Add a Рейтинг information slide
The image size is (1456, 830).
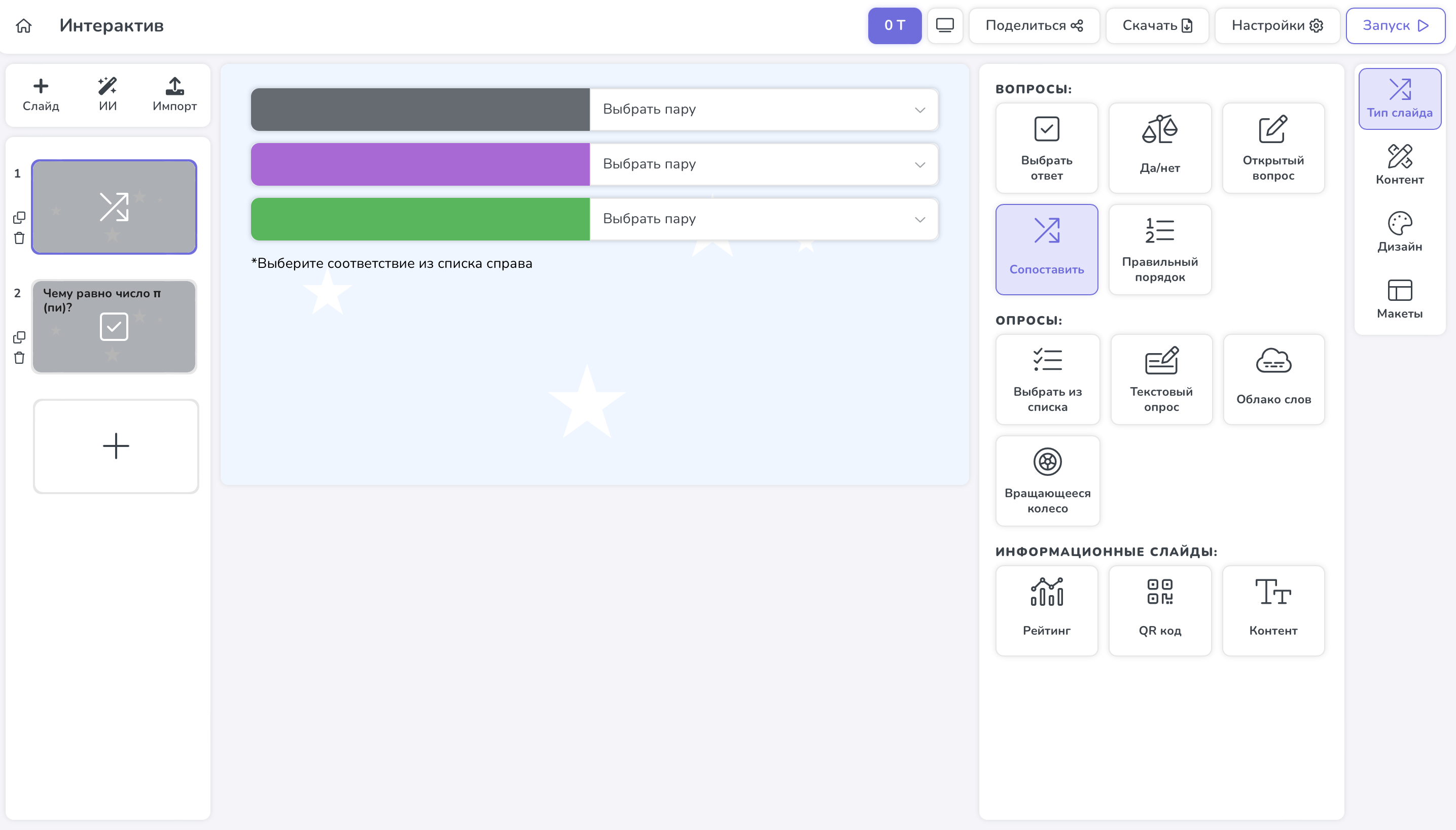[1046, 610]
